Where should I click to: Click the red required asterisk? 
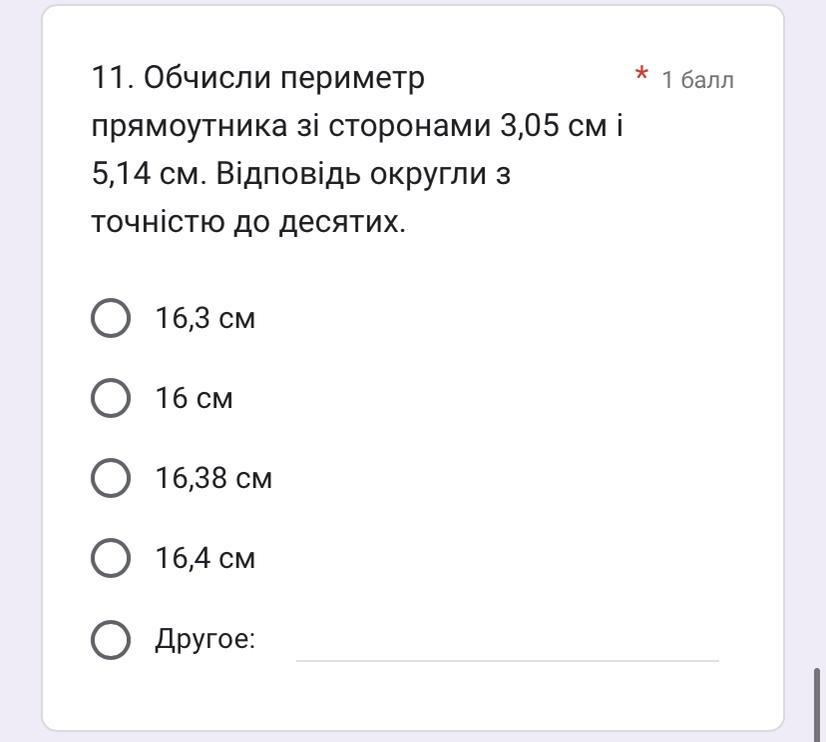(642, 75)
